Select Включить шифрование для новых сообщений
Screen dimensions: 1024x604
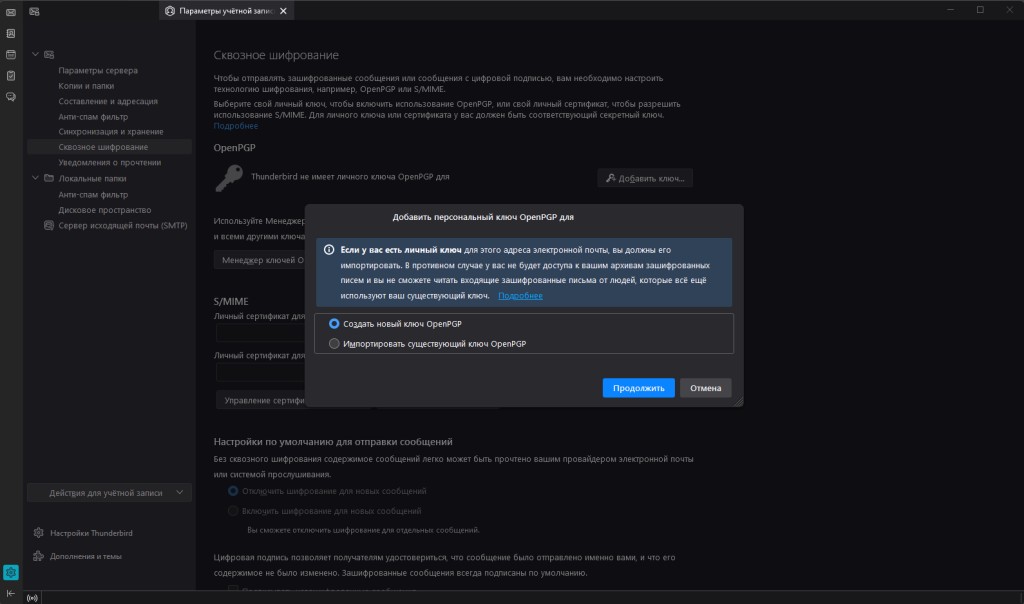point(233,511)
